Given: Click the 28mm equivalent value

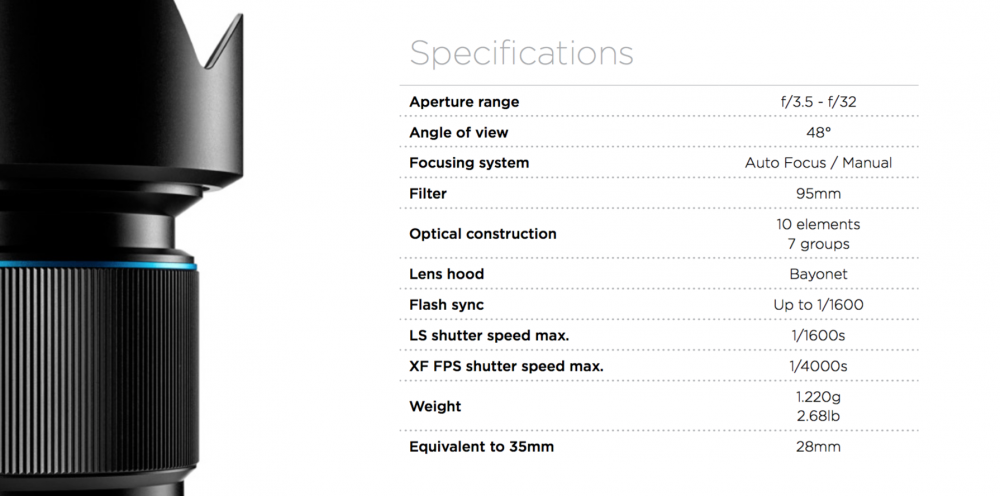Looking at the screenshot, I should [818, 447].
